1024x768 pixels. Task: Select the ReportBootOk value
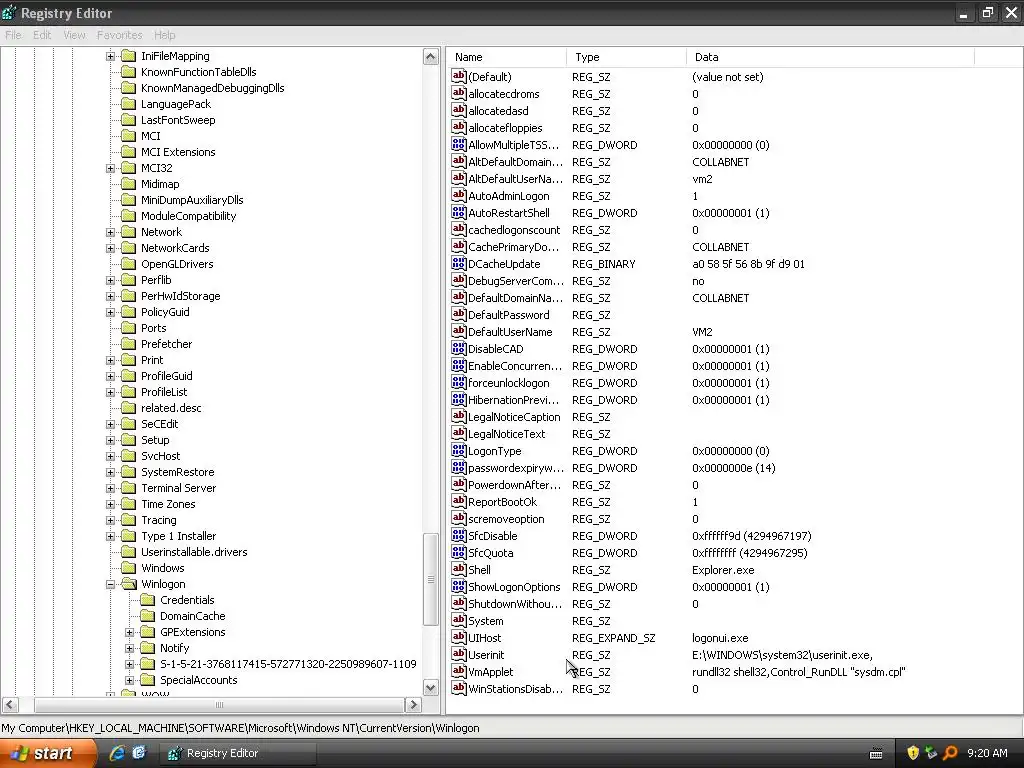[502, 502]
